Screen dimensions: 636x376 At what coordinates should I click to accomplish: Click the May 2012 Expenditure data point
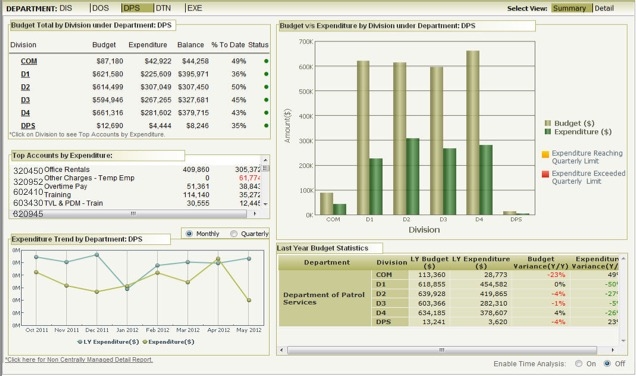249,300
